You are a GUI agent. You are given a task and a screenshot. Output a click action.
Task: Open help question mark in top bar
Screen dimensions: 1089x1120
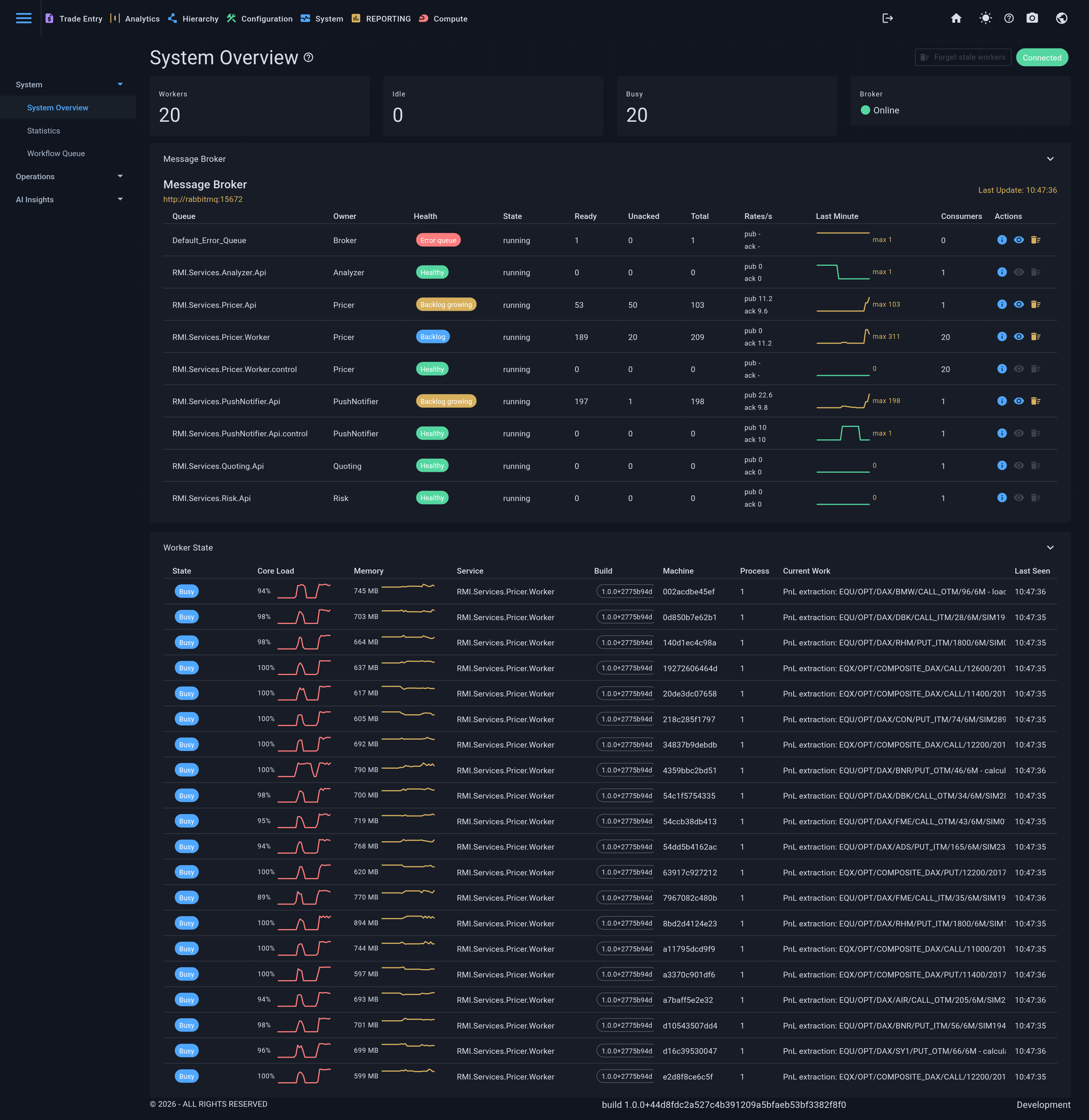coord(1009,18)
